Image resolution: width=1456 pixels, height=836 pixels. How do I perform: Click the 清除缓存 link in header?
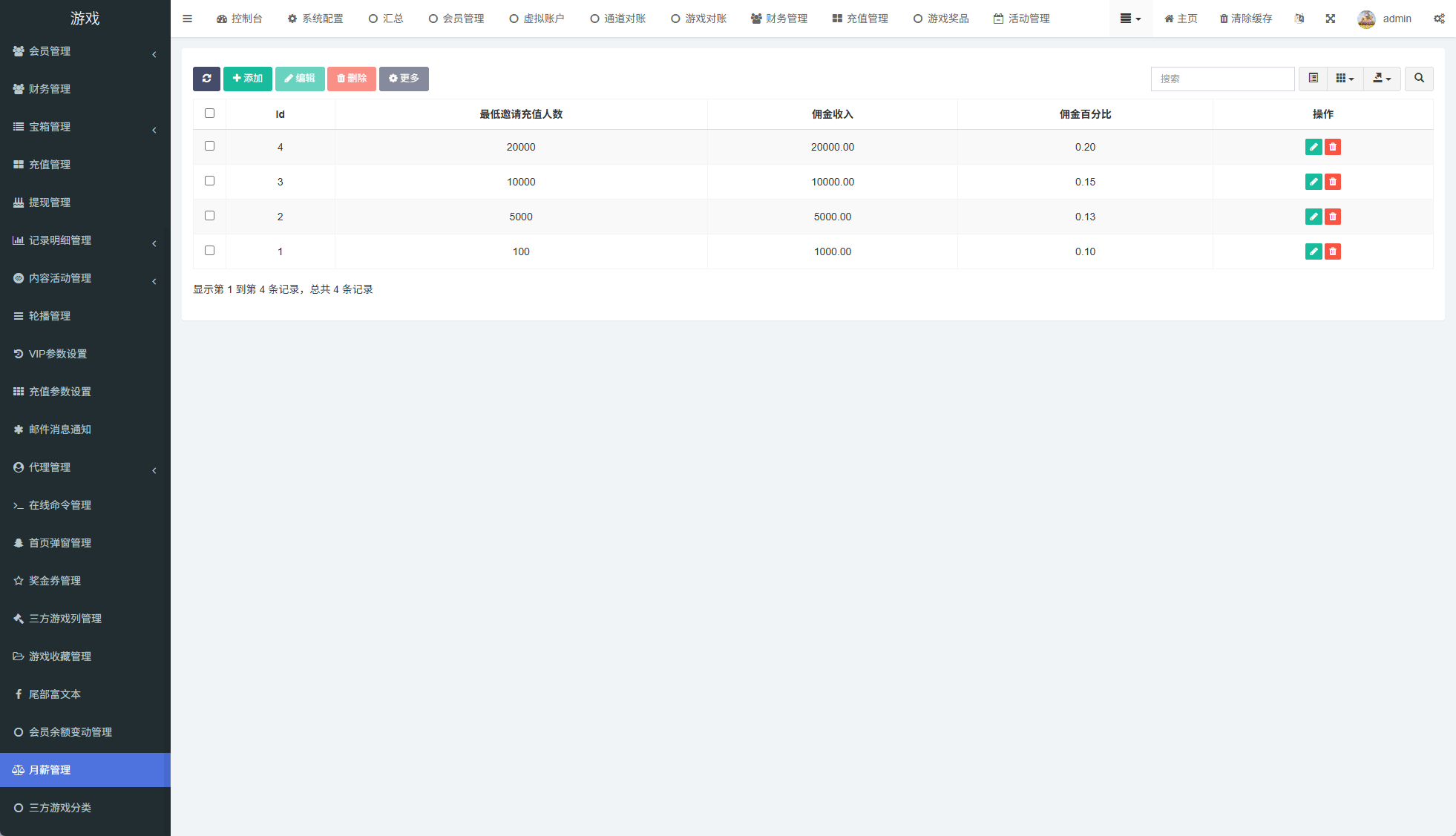pos(1245,19)
